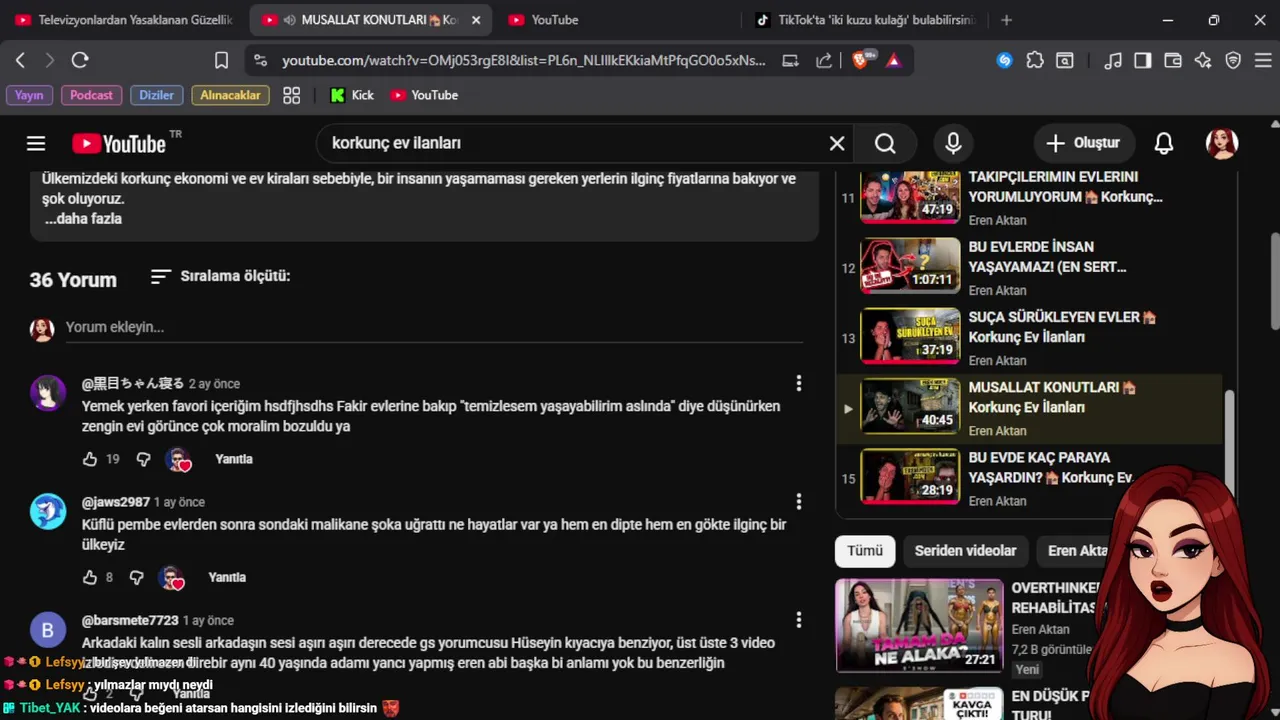
Task: Dislike the comment with 19 likes
Action: coord(143,459)
